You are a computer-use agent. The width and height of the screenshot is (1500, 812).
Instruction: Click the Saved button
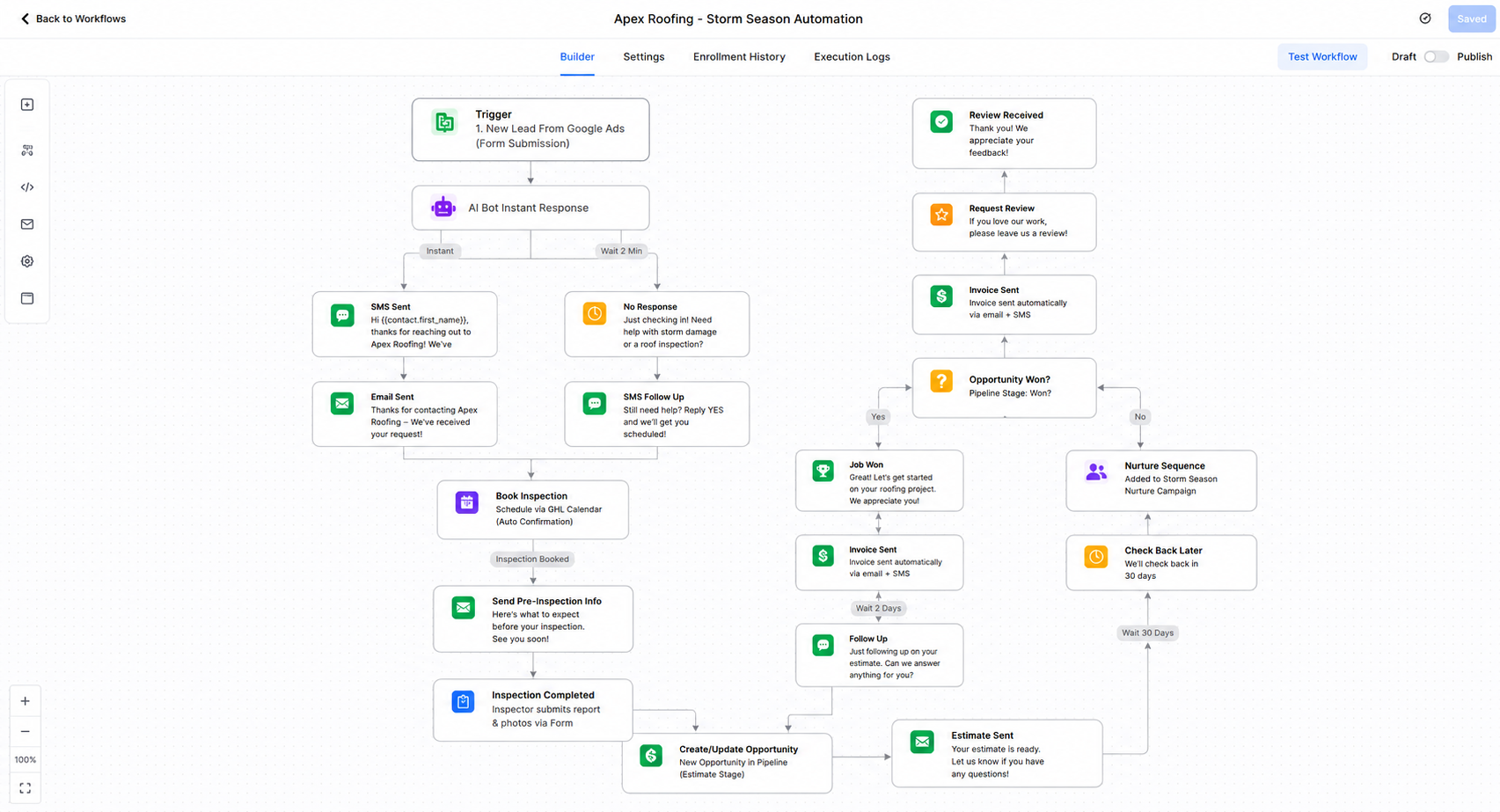click(1471, 18)
